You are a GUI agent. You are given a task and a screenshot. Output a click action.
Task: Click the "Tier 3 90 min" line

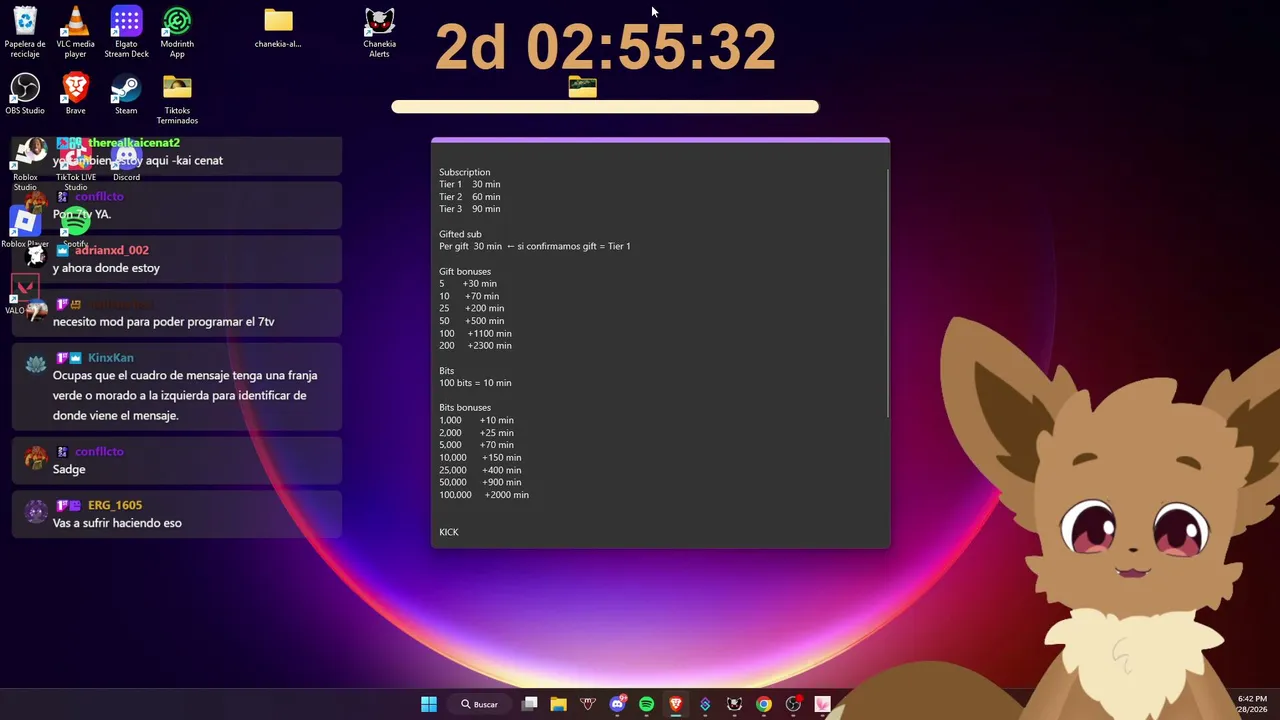[x=470, y=209]
